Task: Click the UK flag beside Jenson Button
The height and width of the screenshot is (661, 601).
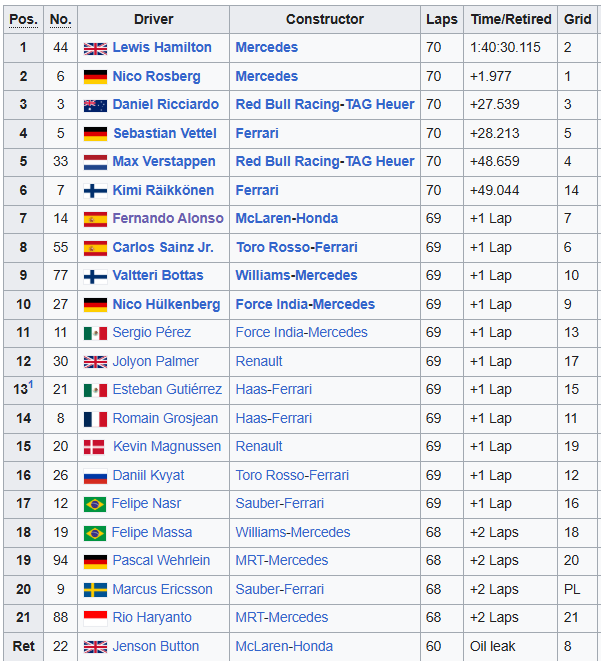Action: click(95, 647)
